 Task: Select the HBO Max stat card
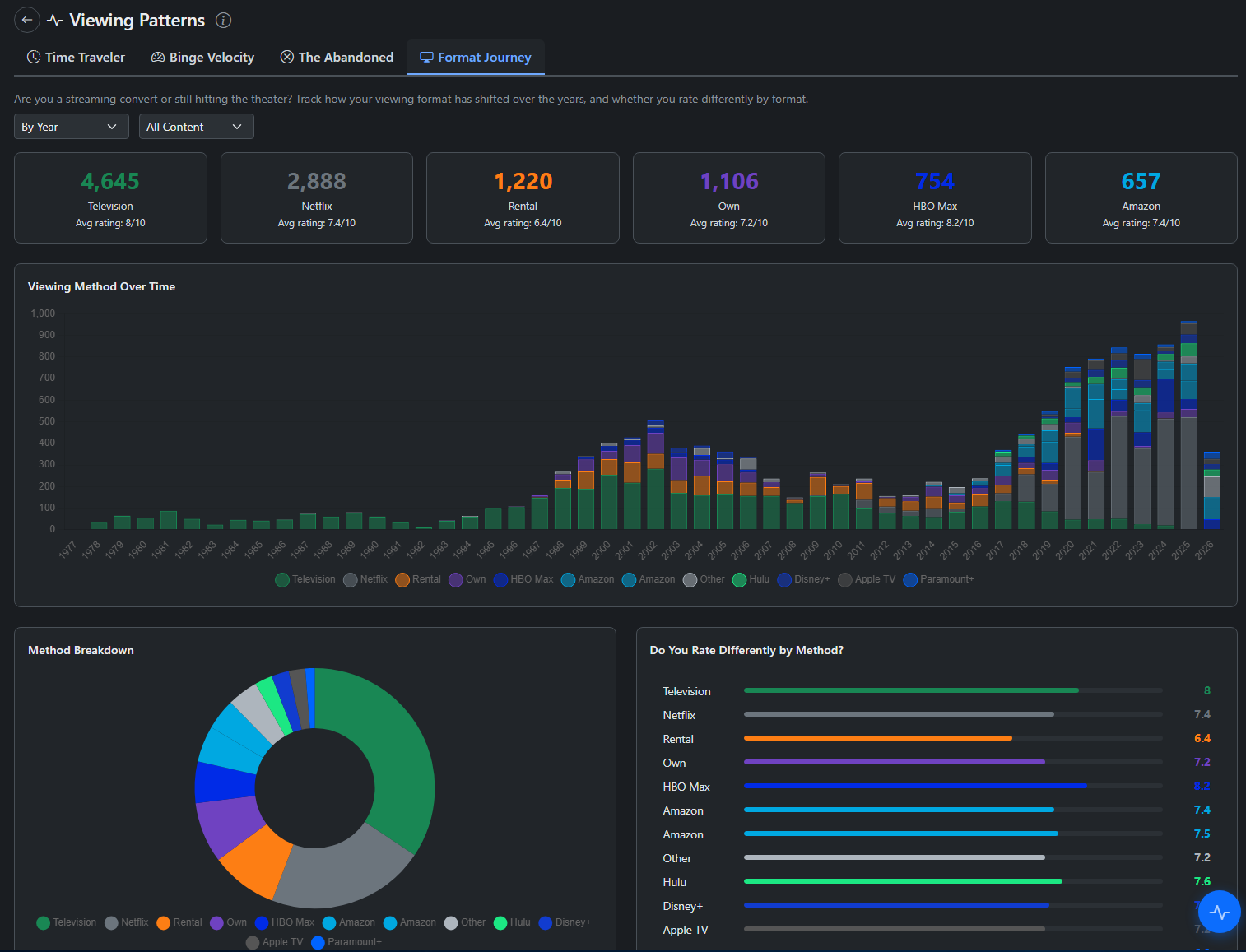[x=934, y=197]
